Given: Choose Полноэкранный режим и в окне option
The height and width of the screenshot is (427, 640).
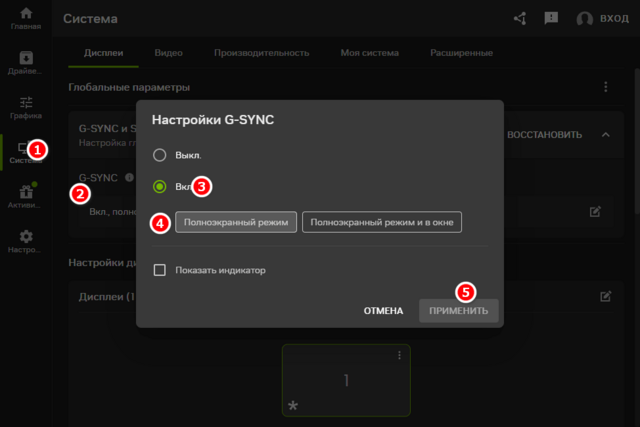Looking at the screenshot, I should tap(382, 222).
